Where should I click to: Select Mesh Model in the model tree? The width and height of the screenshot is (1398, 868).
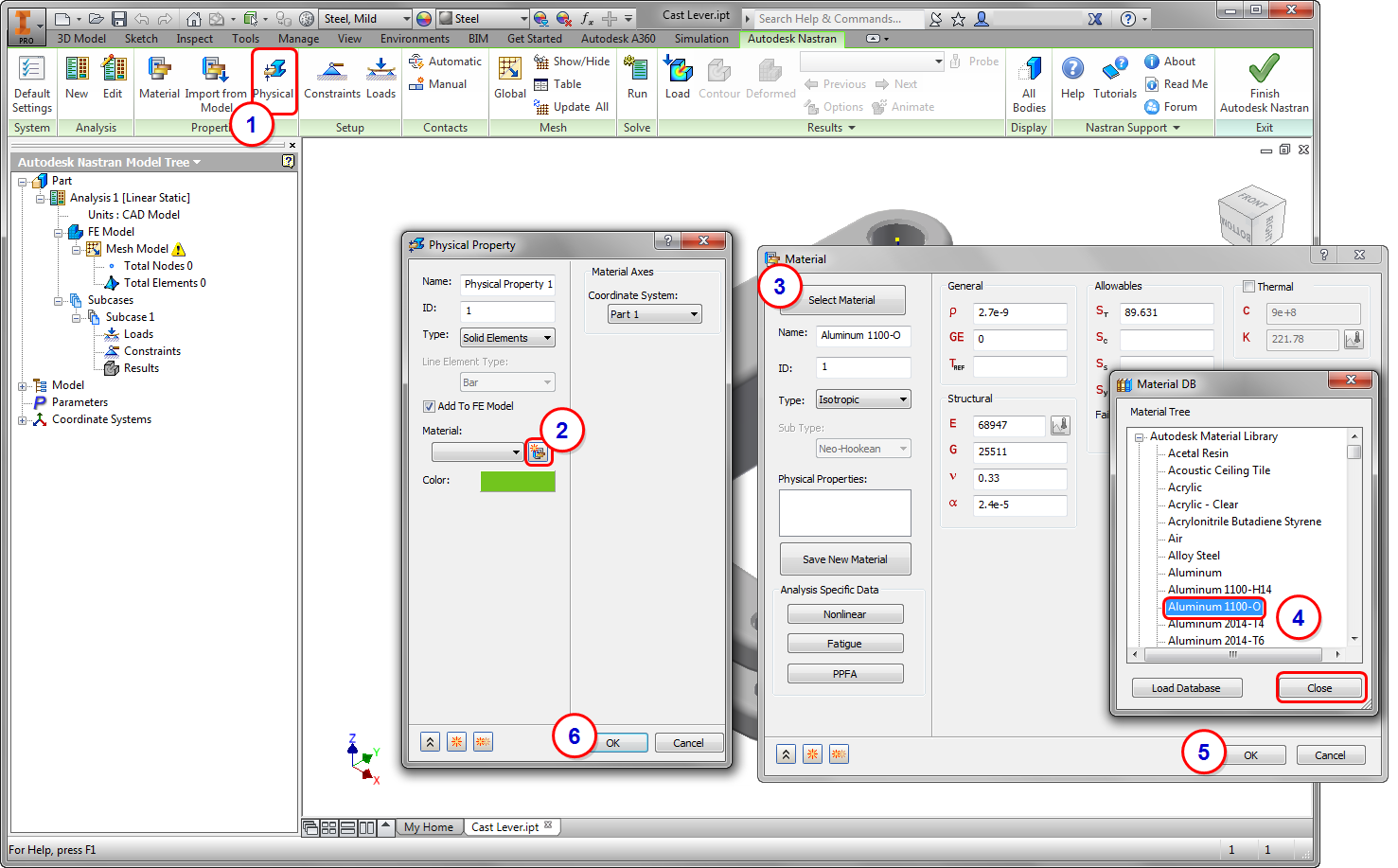(x=137, y=249)
